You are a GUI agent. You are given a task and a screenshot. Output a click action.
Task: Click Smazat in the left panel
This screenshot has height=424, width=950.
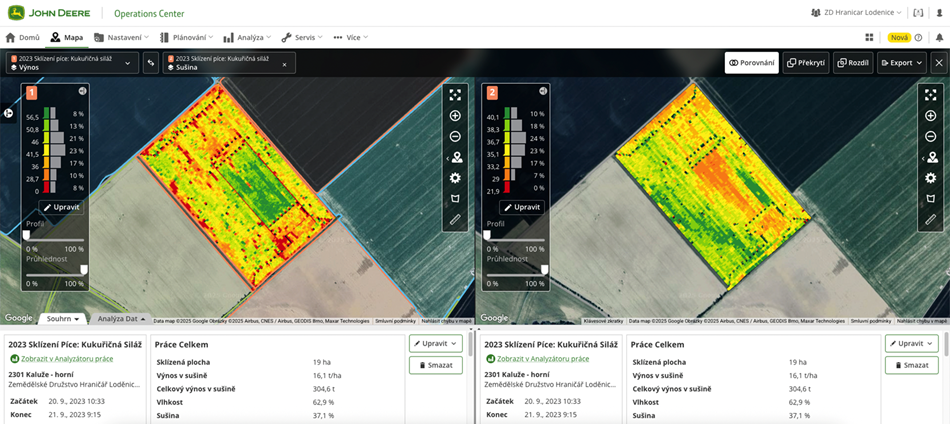coord(436,365)
